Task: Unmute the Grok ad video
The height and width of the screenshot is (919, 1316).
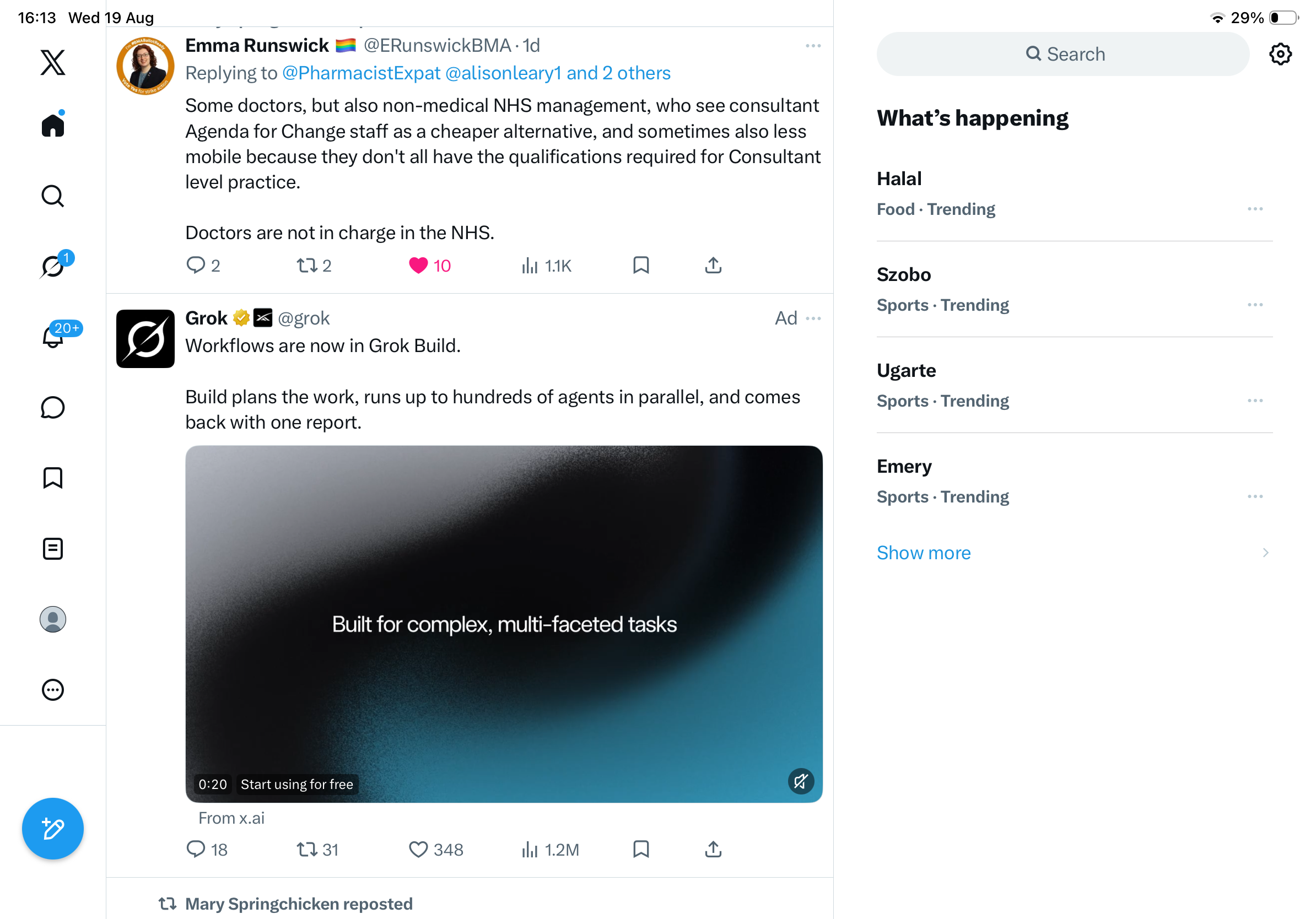Action: coord(801,781)
